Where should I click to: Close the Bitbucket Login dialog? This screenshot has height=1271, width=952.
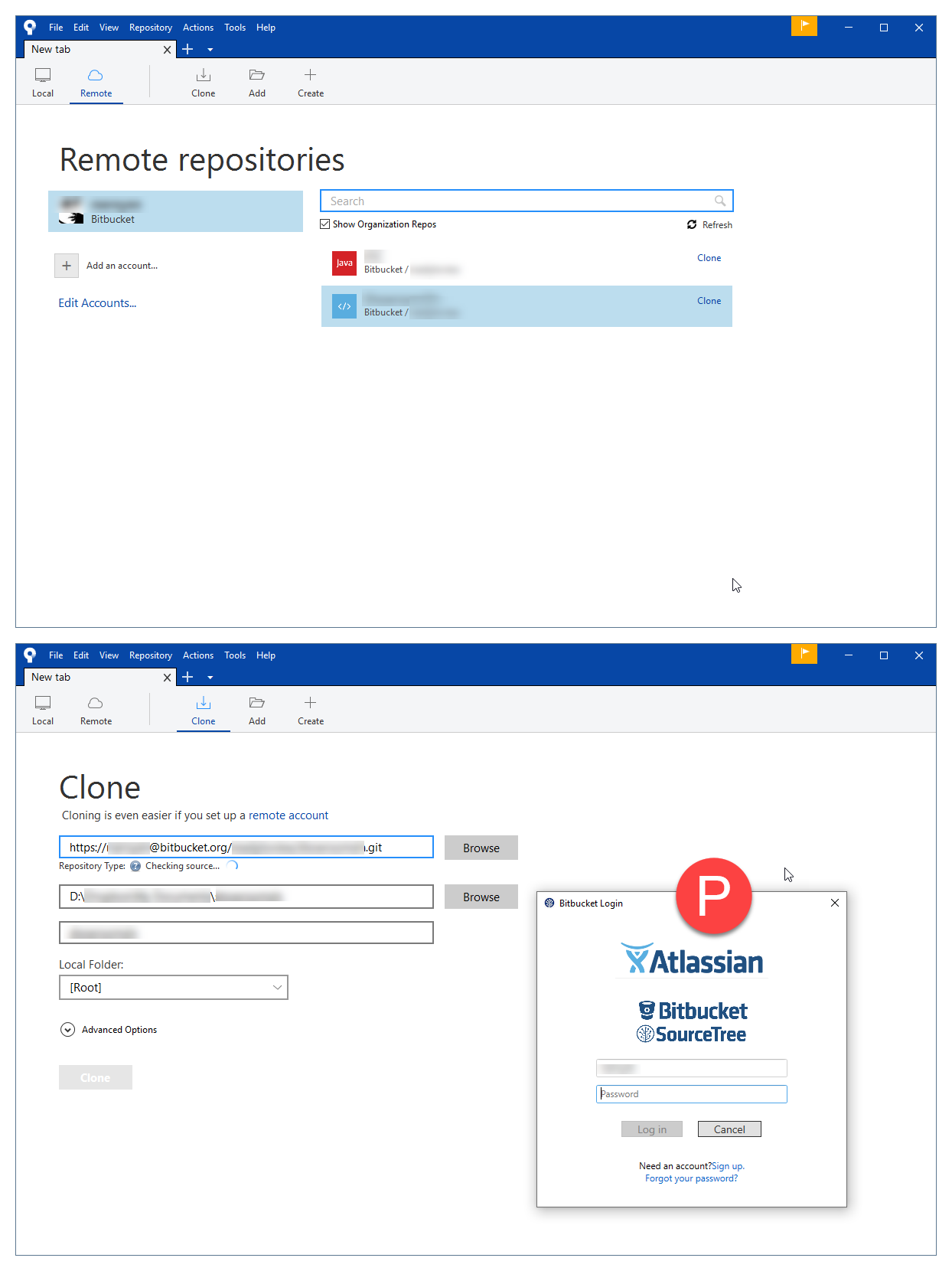click(835, 903)
